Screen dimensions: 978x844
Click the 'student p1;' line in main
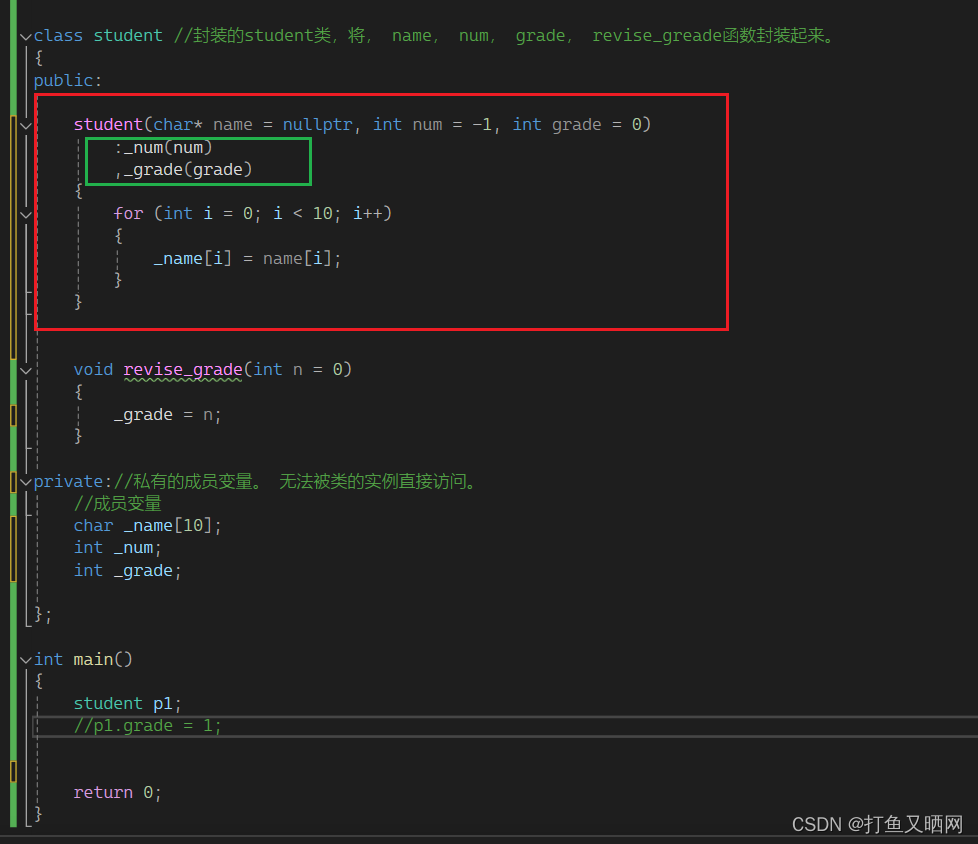(x=127, y=704)
